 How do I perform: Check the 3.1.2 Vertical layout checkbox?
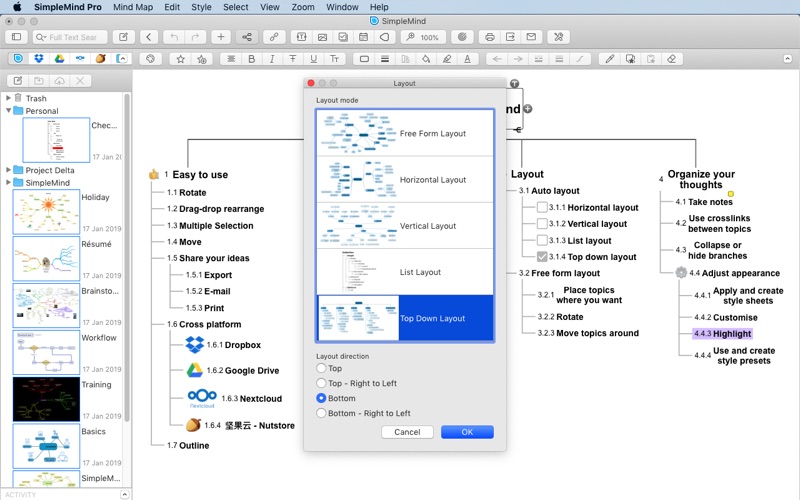coord(542,223)
